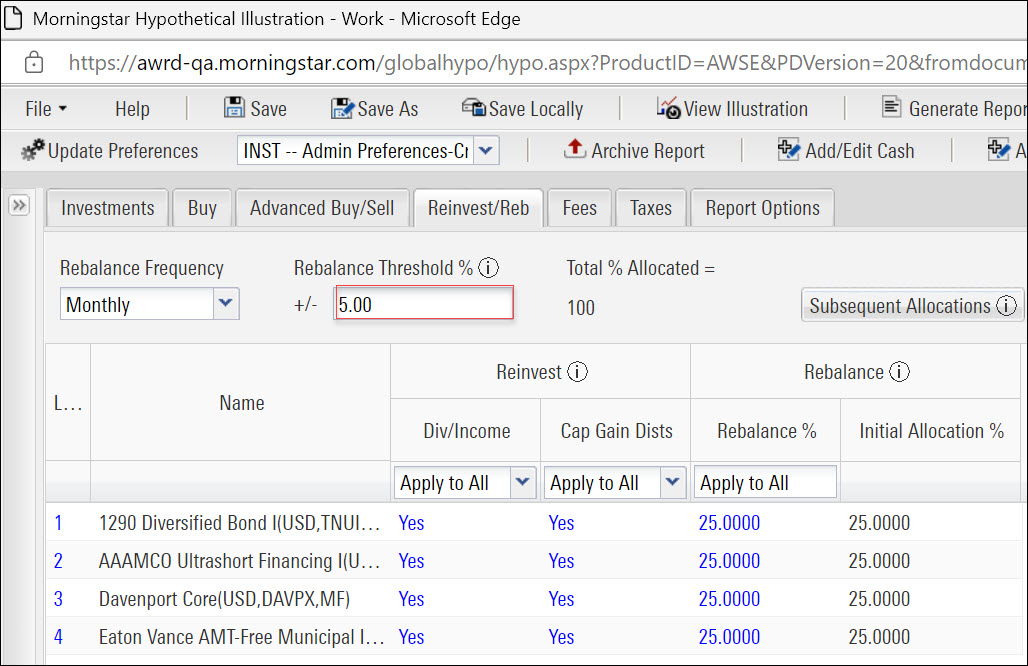
Task: Click info icon on Subsequent Allocations
Action: [1006, 305]
